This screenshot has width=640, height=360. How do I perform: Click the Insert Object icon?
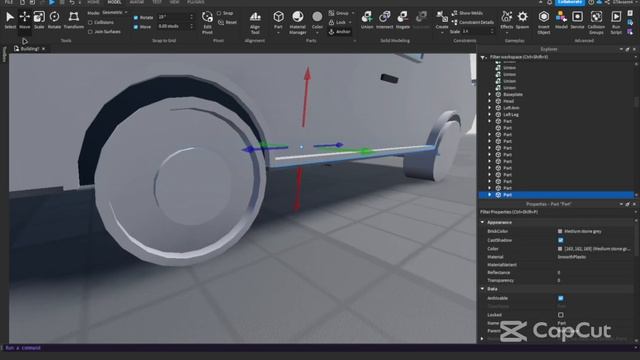544,22
